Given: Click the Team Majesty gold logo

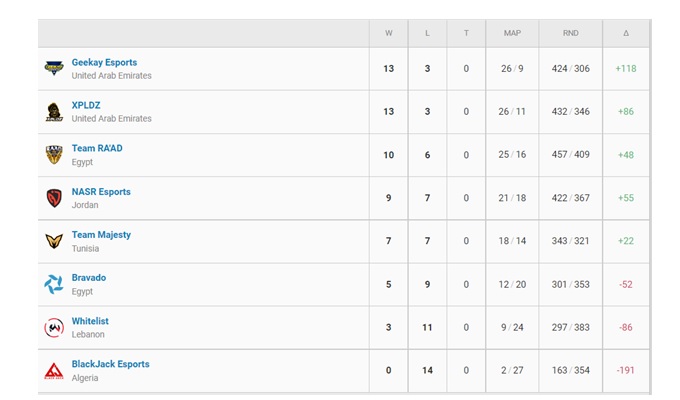Looking at the screenshot, I should click(x=54, y=241).
